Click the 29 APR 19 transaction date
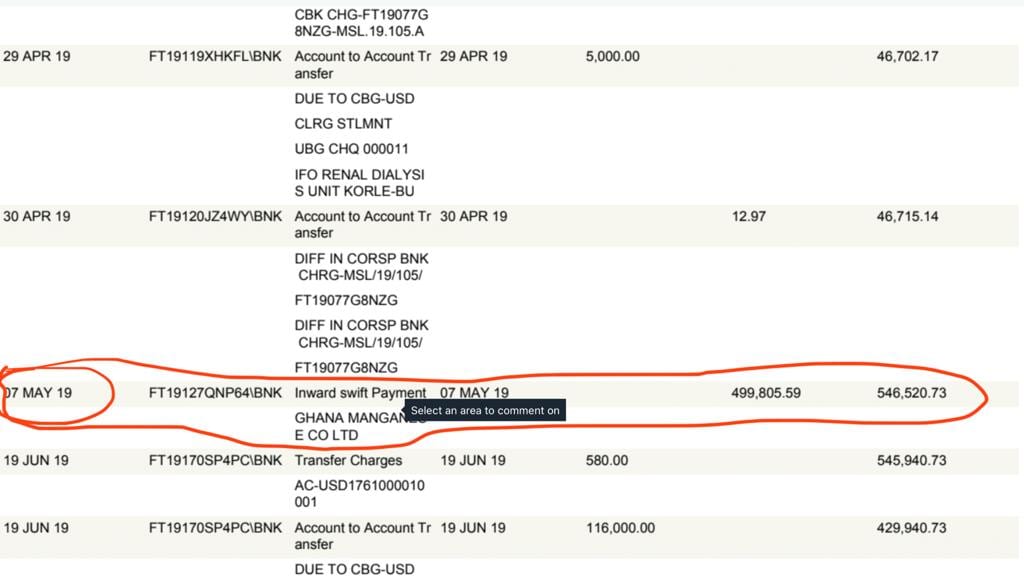This screenshot has height=579, width=1024. tap(37, 56)
